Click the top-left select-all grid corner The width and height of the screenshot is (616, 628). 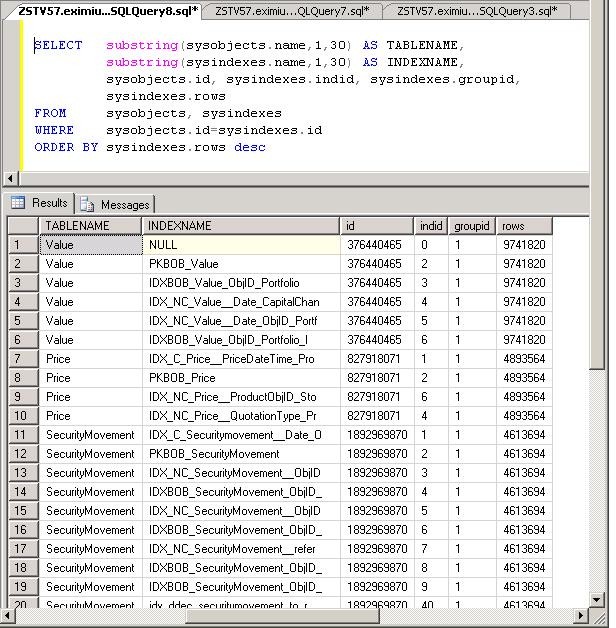click(x=20, y=226)
